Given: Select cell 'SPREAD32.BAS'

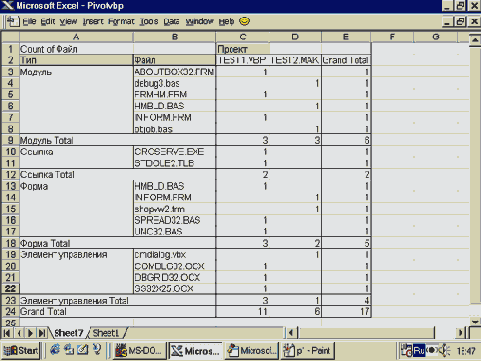Looking at the screenshot, I should [174, 220].
